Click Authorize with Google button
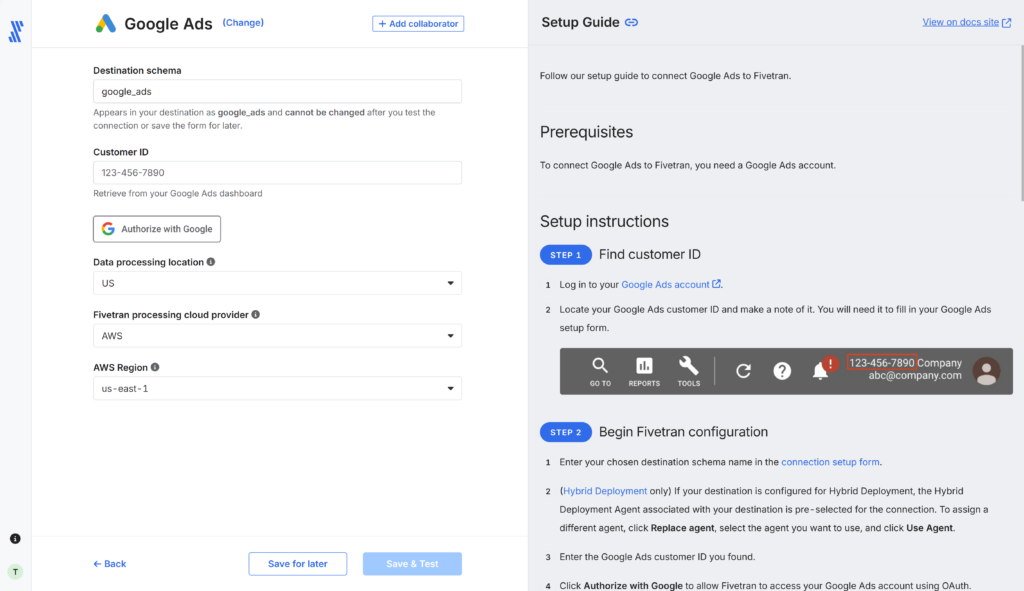1024x591 pixels. (x=157, y=229)
